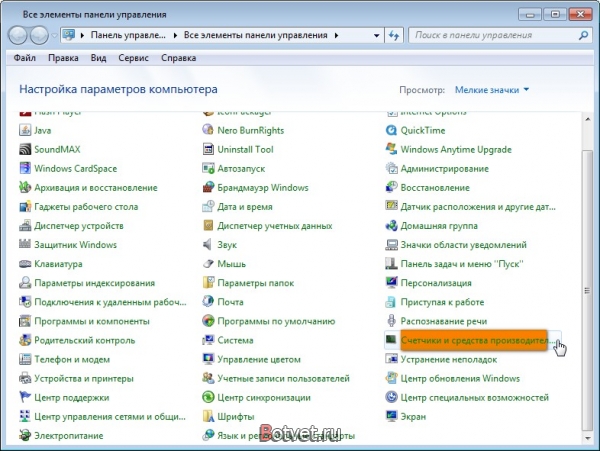Screen dimensions: 600x451
Task: Open Программы и компоненты link
Action: [92, 321]
